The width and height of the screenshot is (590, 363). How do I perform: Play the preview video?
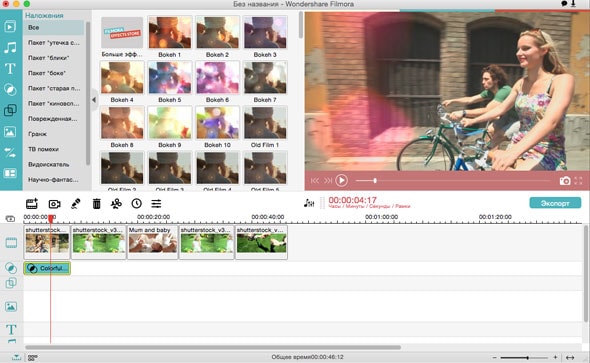pyautogui.click(x=341, y=181)
